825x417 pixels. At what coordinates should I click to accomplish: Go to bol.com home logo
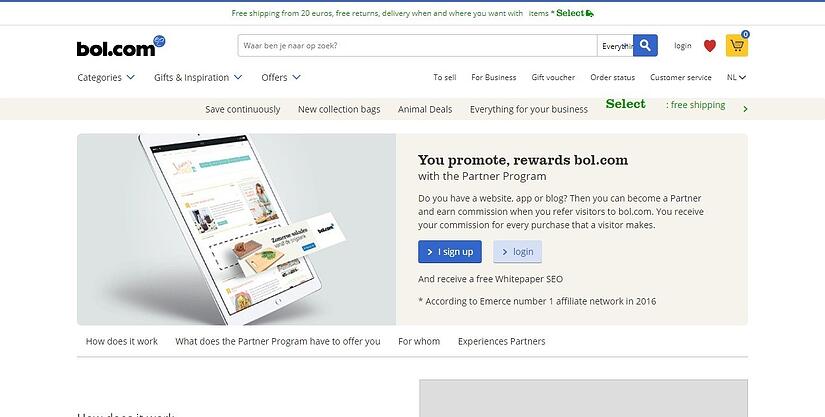click(x=120, y=46)
